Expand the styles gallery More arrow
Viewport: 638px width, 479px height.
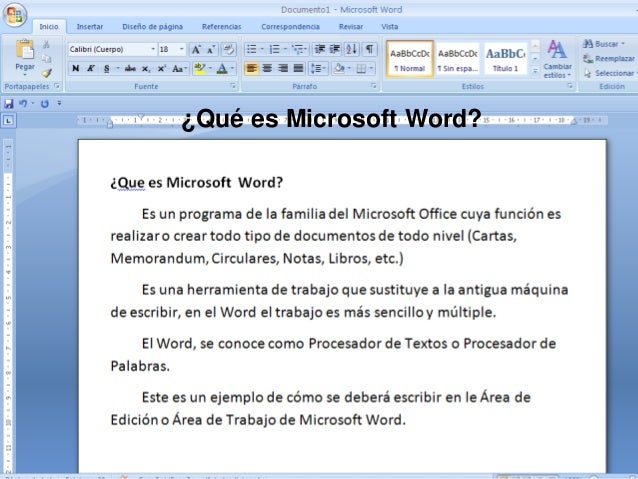click(x=535, y=71)
